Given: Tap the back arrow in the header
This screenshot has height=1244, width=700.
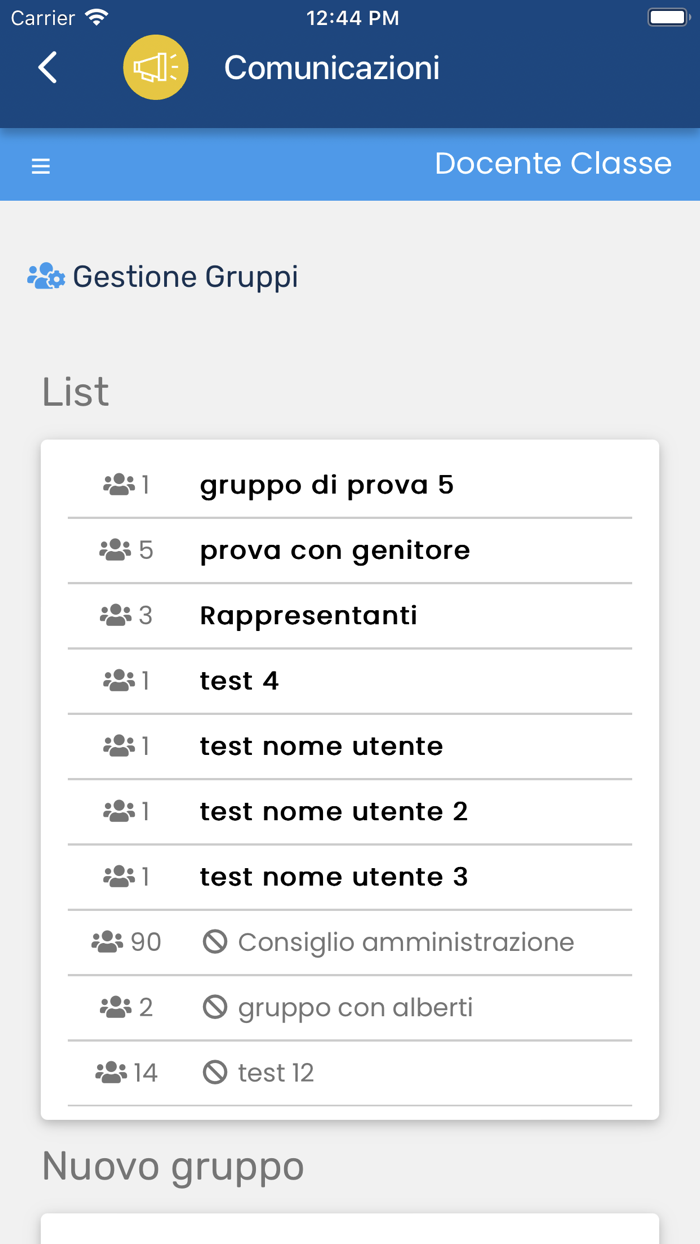Looking at the screenshot, I should [x=47, y=67].
